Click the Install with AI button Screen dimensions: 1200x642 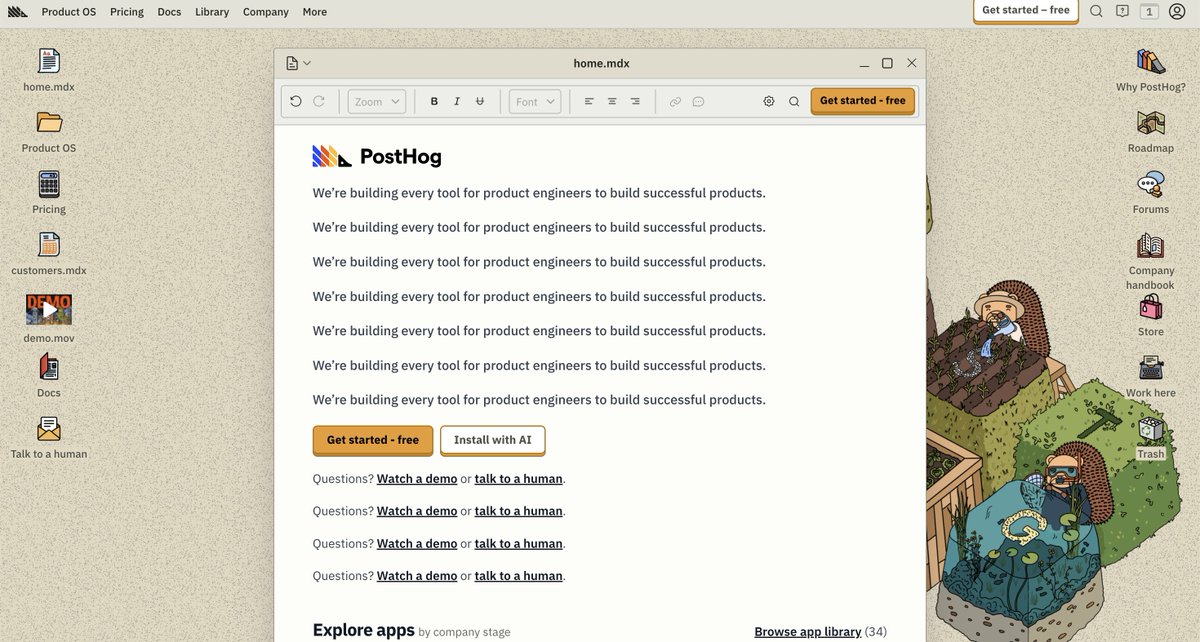tap(493, 440)
